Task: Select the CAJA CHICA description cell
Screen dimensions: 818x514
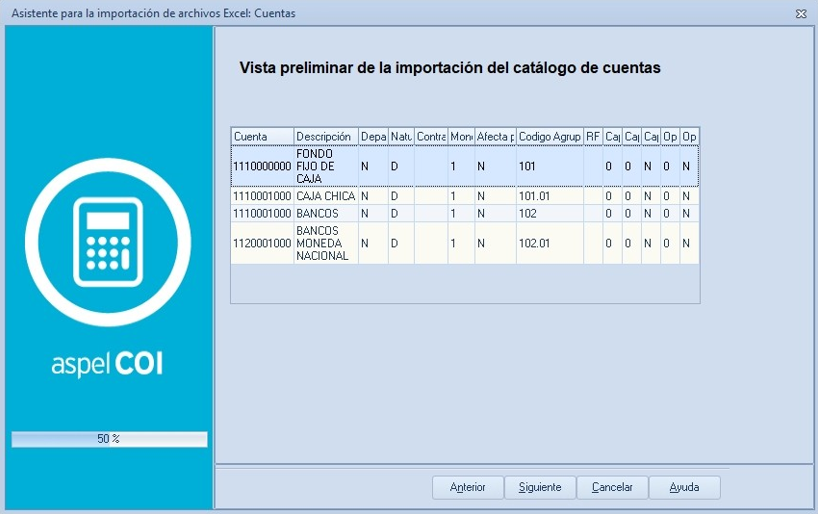Action: pos(326,196)
